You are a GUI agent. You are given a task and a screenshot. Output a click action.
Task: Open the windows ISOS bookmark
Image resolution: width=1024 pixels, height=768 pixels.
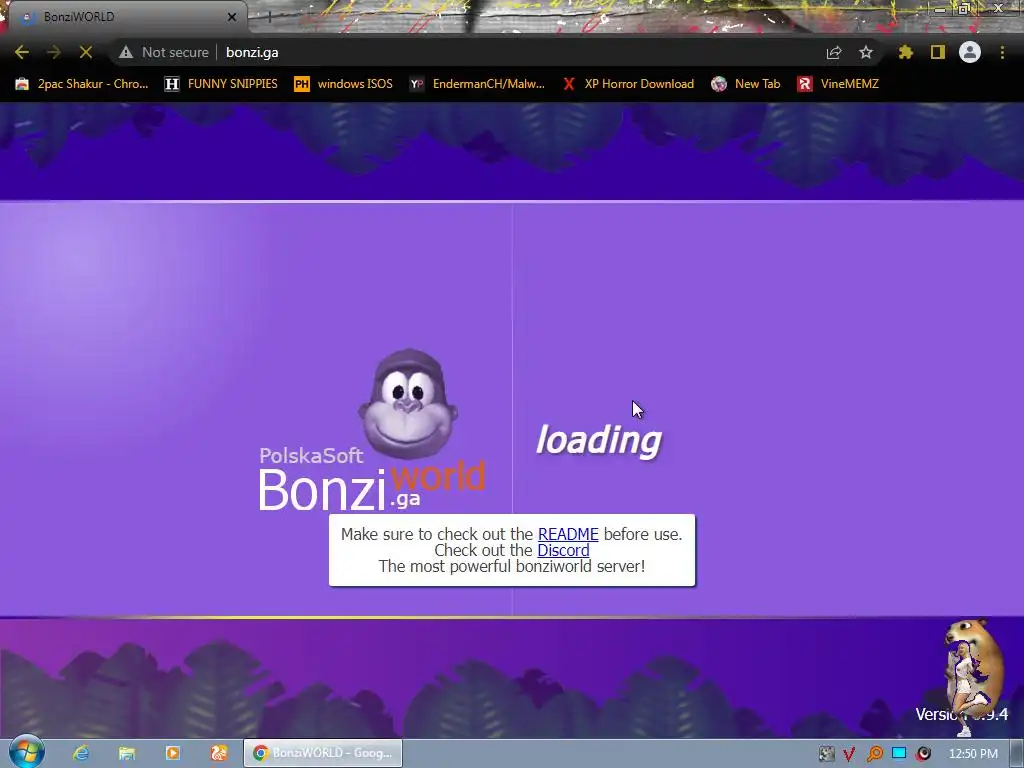tap(344, 84)
